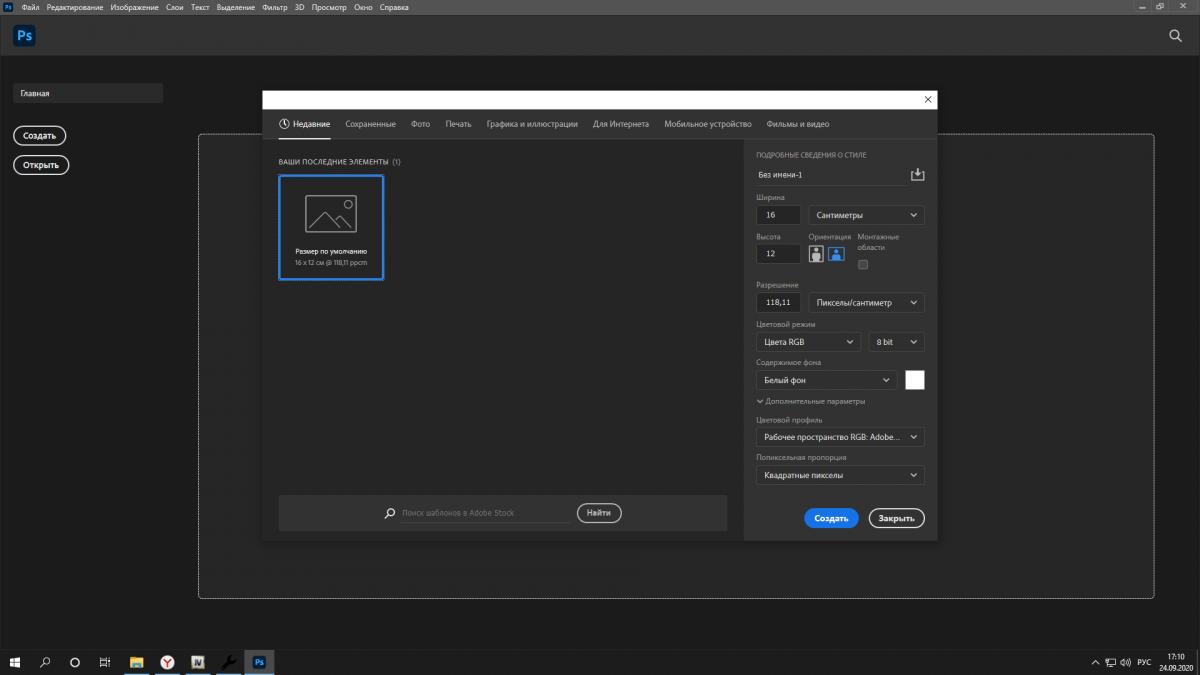Select the Размер по умолчанию preset thumbnail
This screenshot has width=1200, height=675.
pos(331,227)
